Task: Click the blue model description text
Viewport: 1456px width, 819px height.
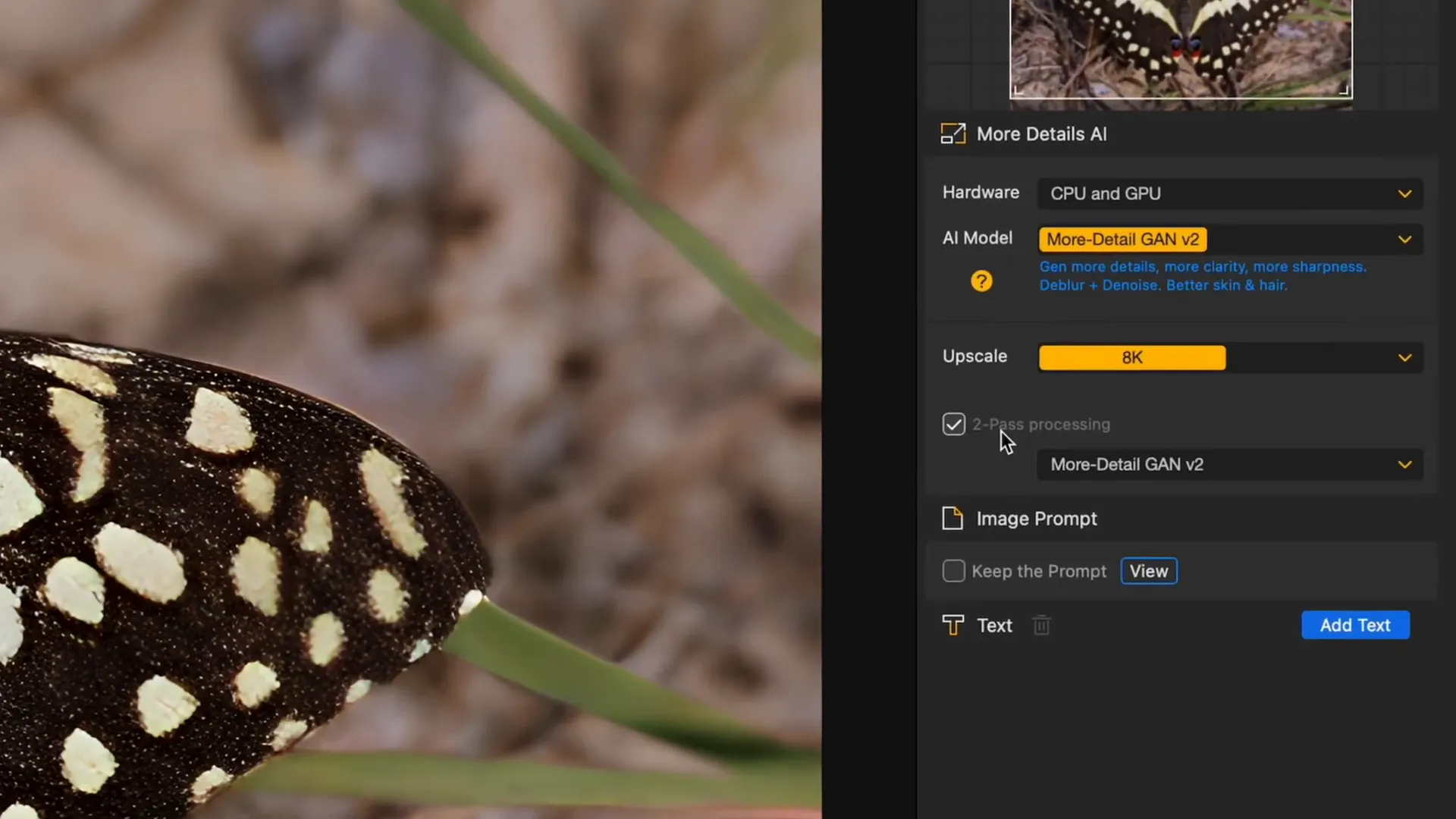Action: pos(1201,275)
